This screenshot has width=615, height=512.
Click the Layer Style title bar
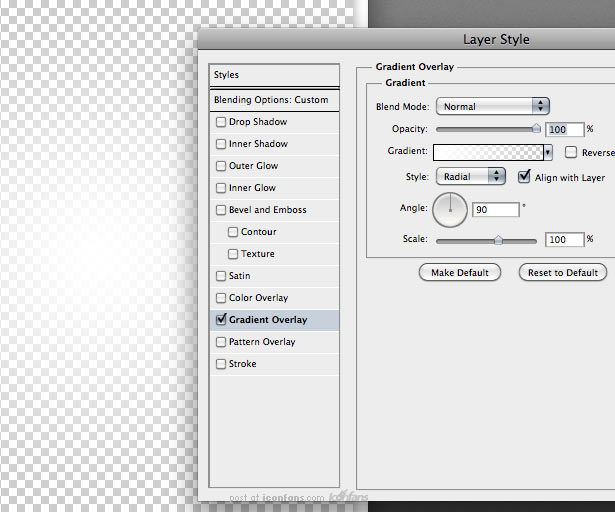(406, 39)
